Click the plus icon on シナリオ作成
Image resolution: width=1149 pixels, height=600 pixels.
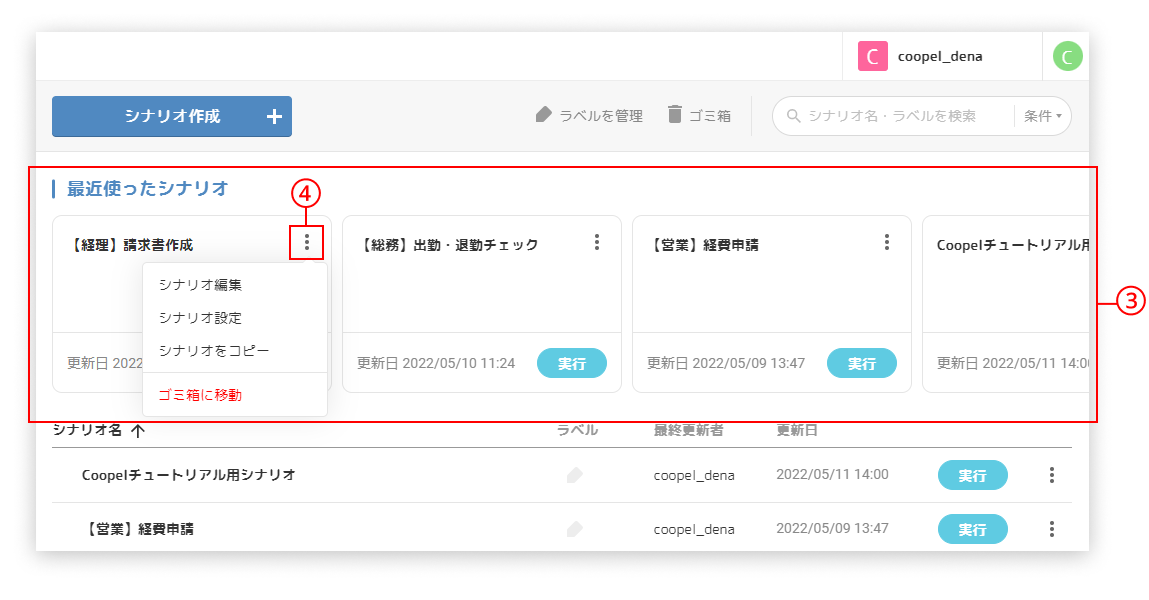point(274,116)
